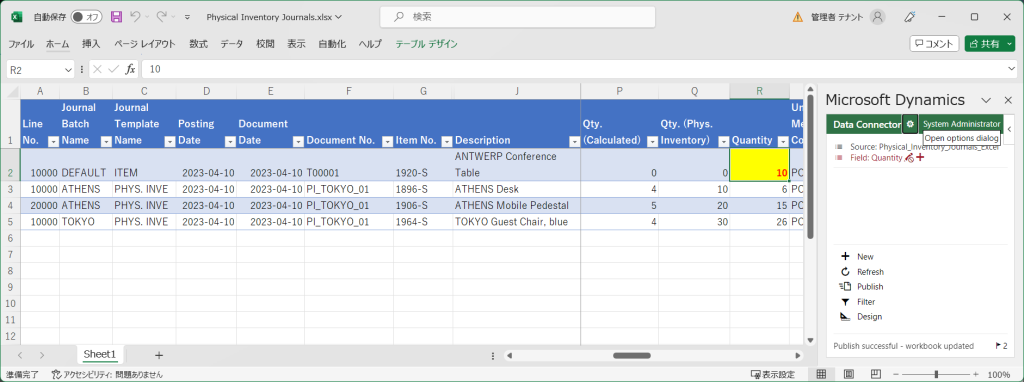Click the Data Connector header label
1024x382 pixels.
click(x=867, y=124)
